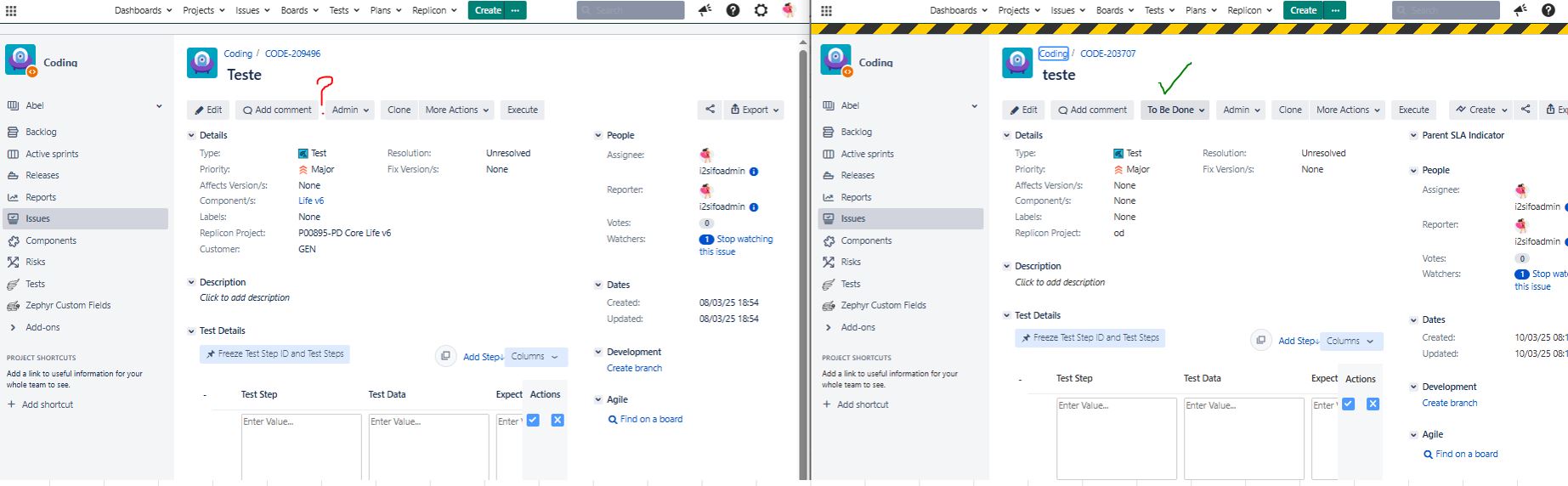Click share icon in right window toolbar
Image resolution: width=1568 pixels, height=486 pixels.
pos(1526,110)
